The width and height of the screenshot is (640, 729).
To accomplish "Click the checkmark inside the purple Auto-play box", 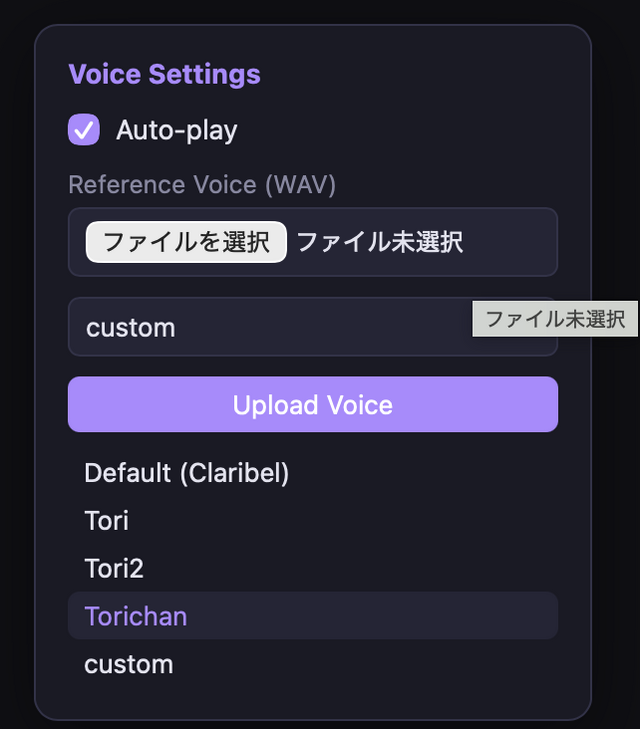I will click(x=83, y=130).
